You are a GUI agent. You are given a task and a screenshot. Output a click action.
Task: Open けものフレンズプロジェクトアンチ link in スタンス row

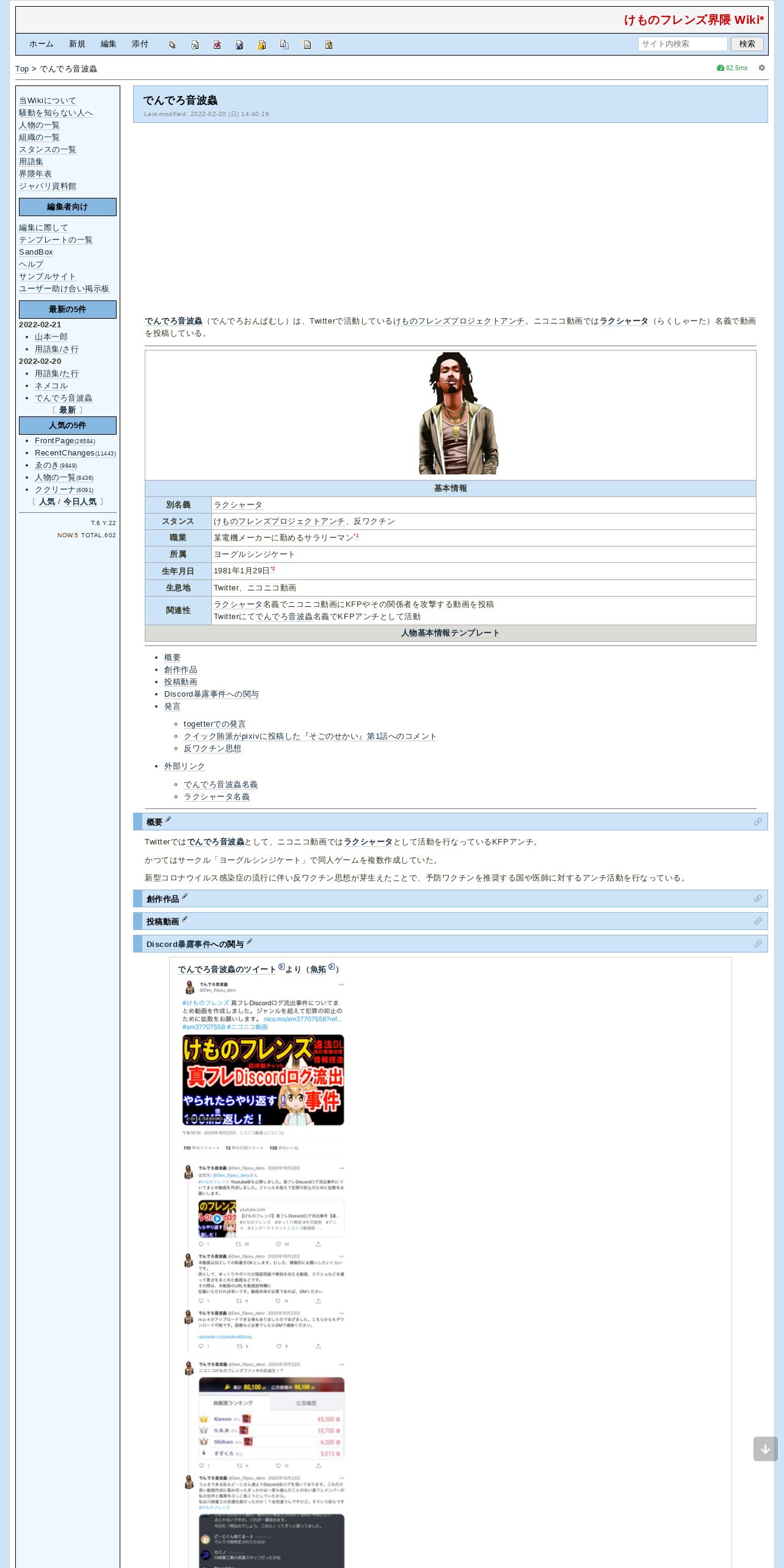[279, 521]
